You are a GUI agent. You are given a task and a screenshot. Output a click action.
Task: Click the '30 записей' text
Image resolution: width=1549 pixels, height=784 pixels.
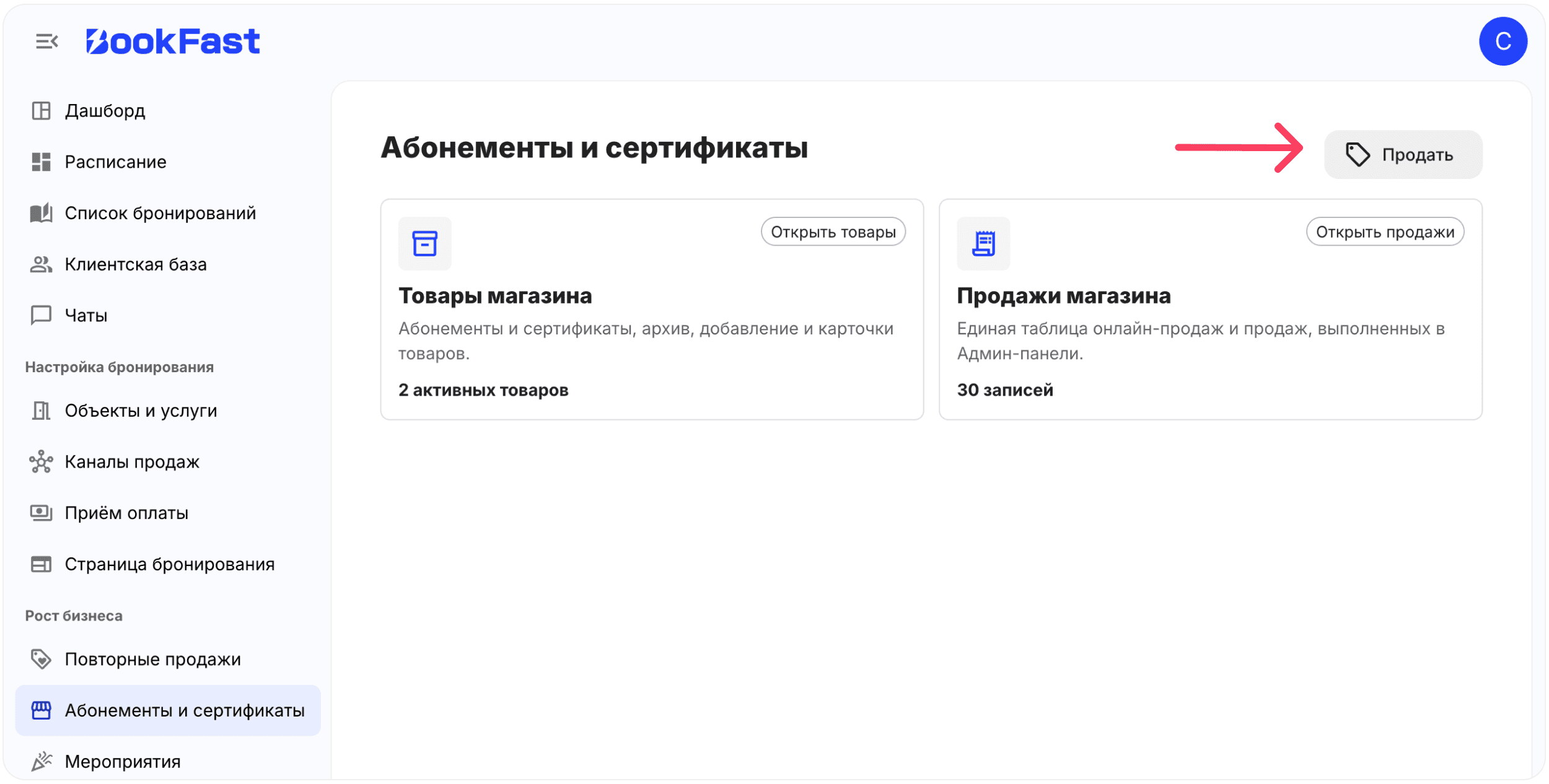point(1004,390)
